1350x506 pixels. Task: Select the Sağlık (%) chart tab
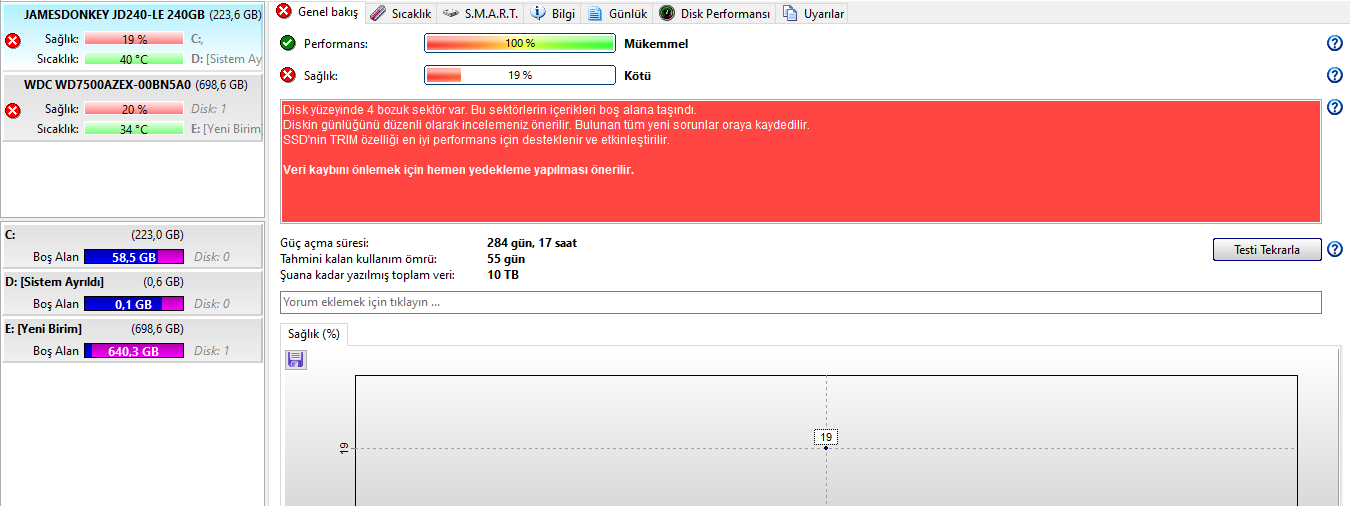[x=314, y=334]
